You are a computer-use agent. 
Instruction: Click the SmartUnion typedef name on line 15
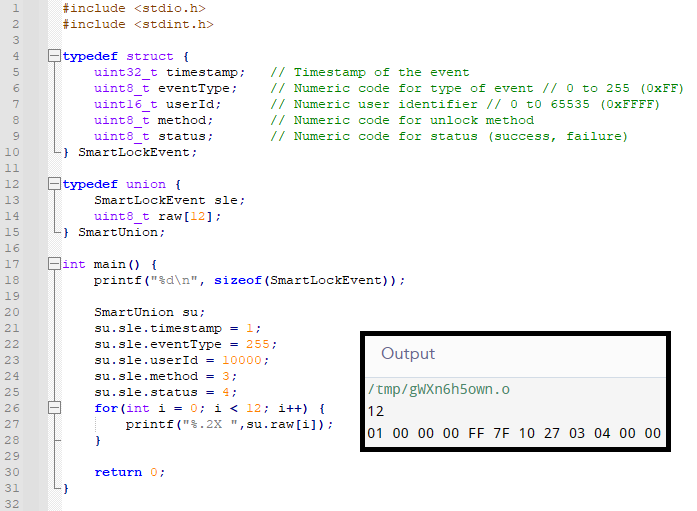118,232
